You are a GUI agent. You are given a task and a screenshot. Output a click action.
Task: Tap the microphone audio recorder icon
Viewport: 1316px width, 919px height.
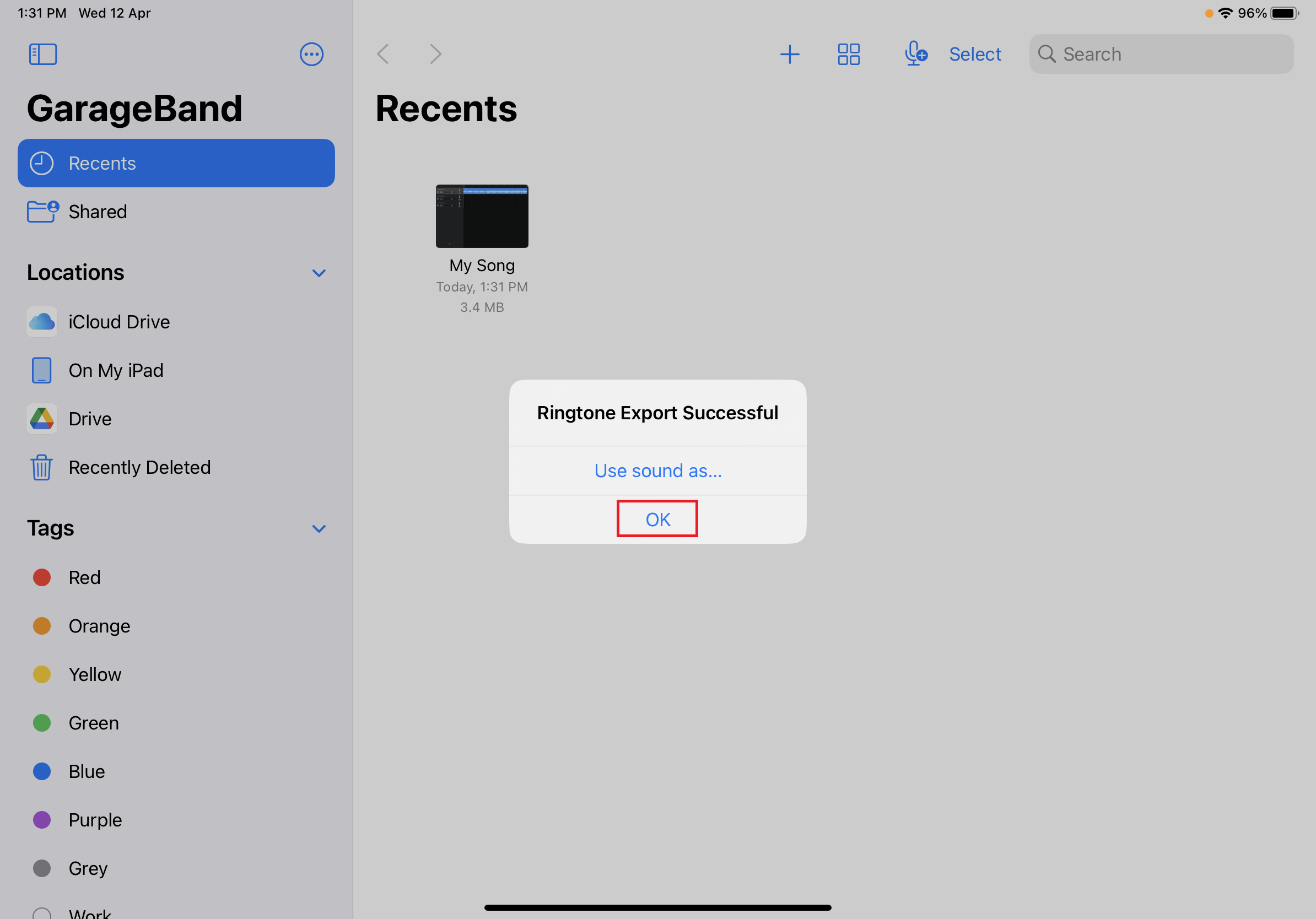[915, 54]
